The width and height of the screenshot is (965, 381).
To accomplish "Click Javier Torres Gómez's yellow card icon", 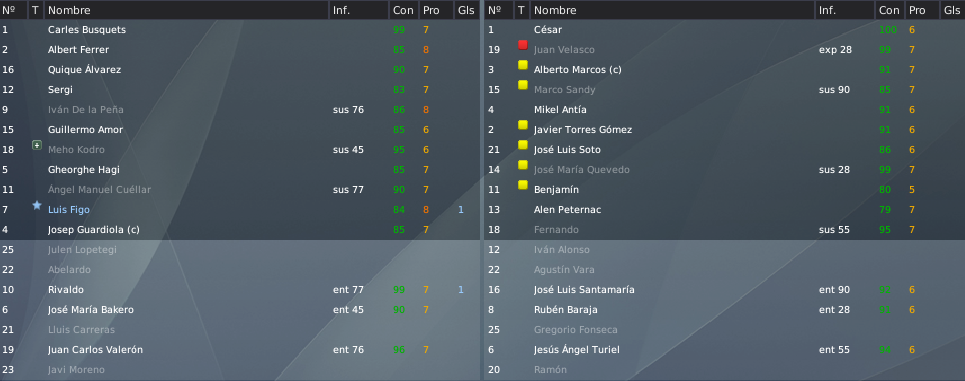I will tap(523, 125).
